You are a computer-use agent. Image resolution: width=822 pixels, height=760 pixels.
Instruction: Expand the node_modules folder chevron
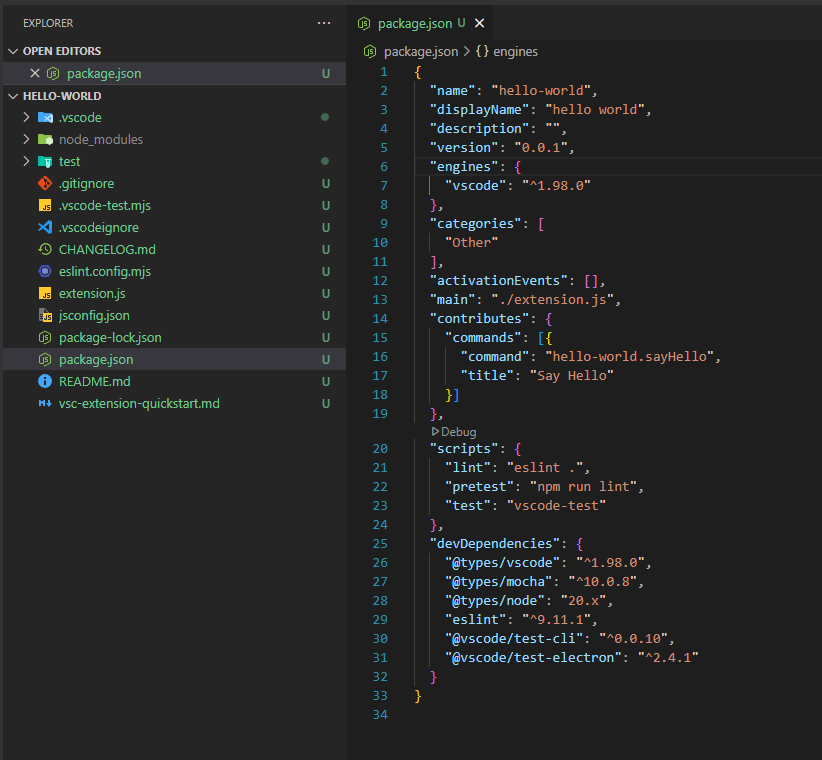coord(26,139)
